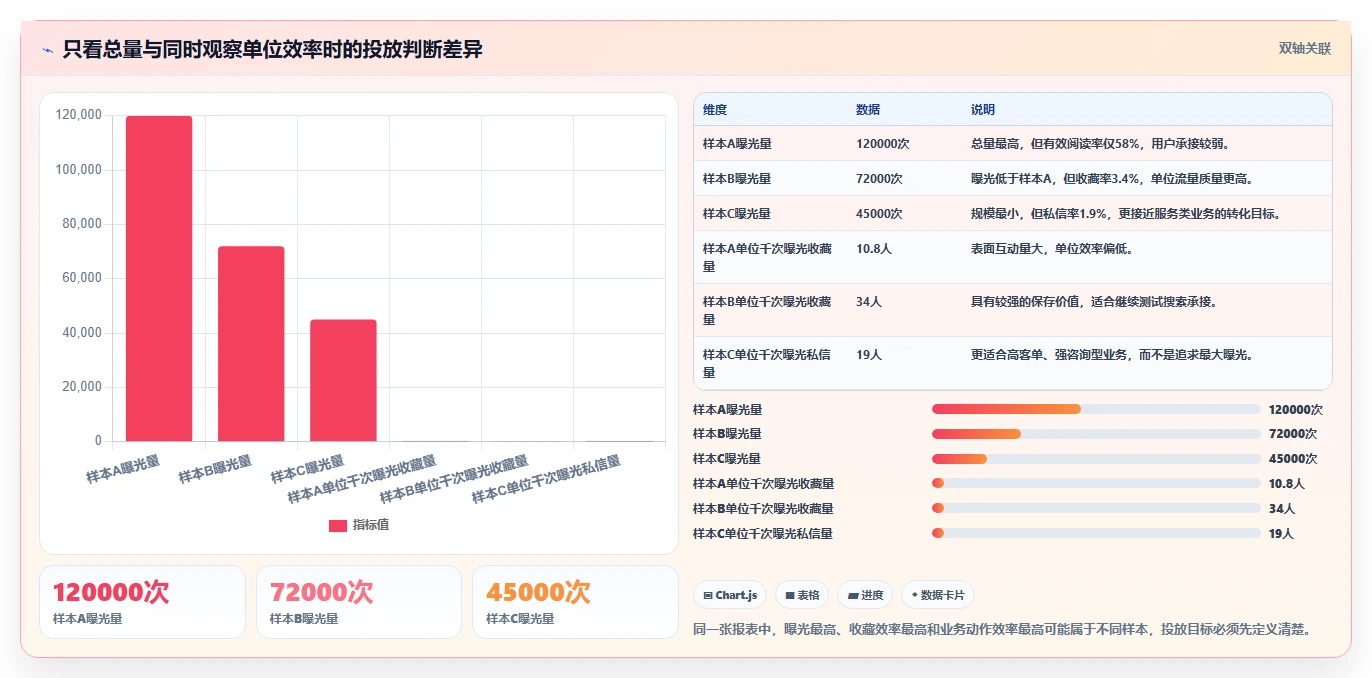Click x-axis label 样本B曝光量
Image resolution: width=1372 pixels, height=678 pixels.
216,469
